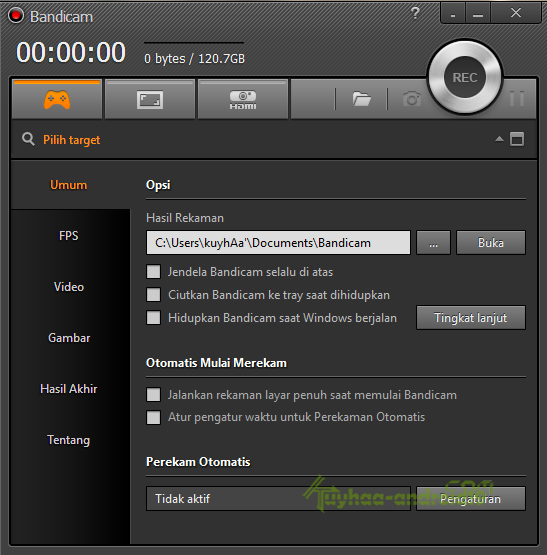
Task: Switch to HDMI device recording mode
Action: (x=243, y=99)
